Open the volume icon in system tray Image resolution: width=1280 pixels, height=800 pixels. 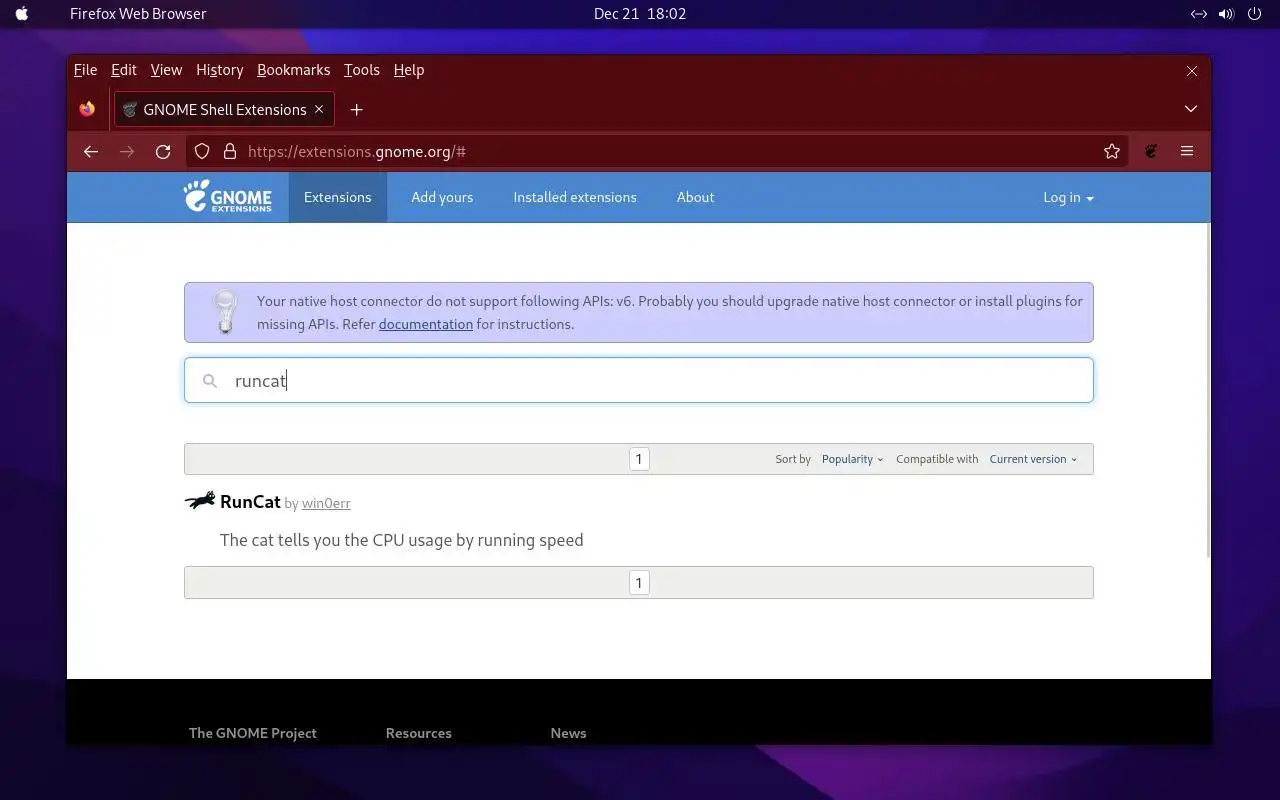coord(1226,14)
